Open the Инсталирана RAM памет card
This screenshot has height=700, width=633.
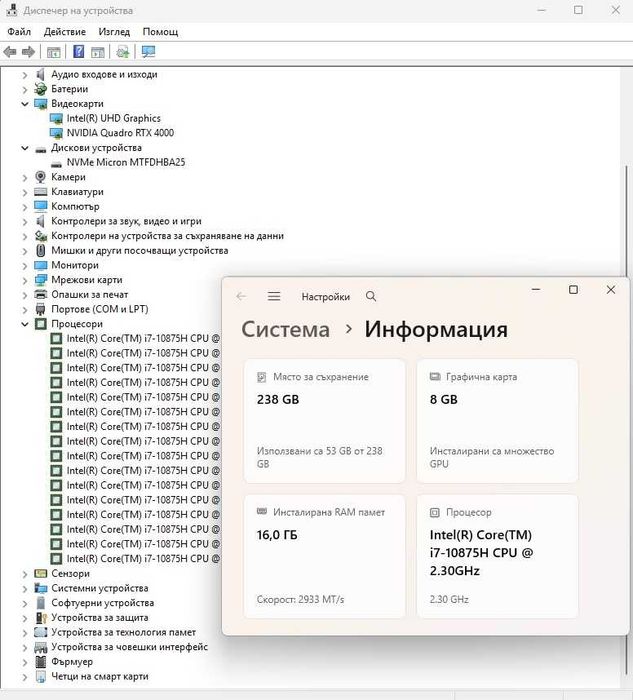(325, 556)
